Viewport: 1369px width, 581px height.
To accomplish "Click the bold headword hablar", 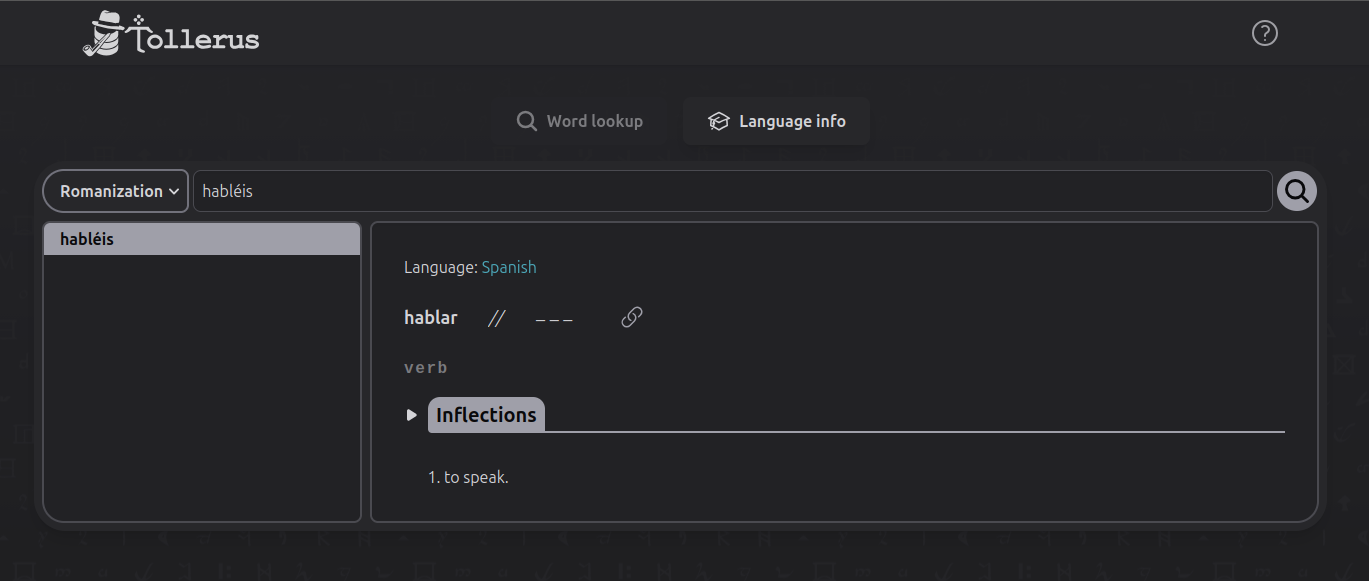I will 430,317.
